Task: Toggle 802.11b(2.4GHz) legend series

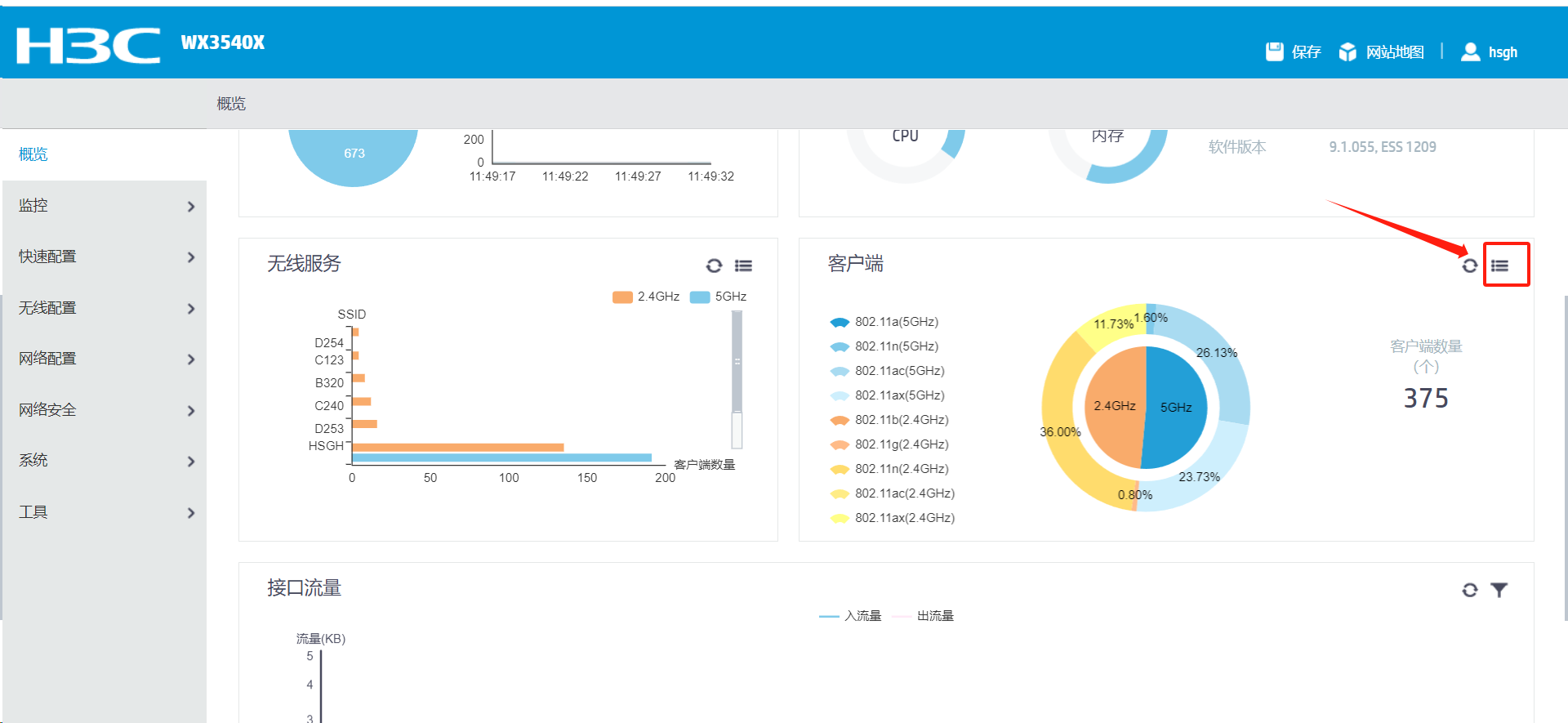Action: (x=889, y=420)
